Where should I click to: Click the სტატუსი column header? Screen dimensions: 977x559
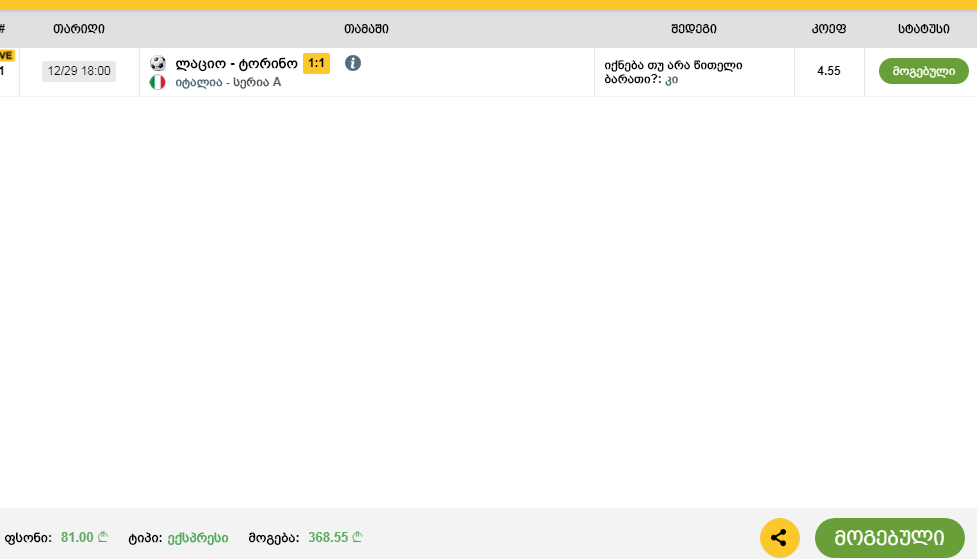click(x=923, y=29)
